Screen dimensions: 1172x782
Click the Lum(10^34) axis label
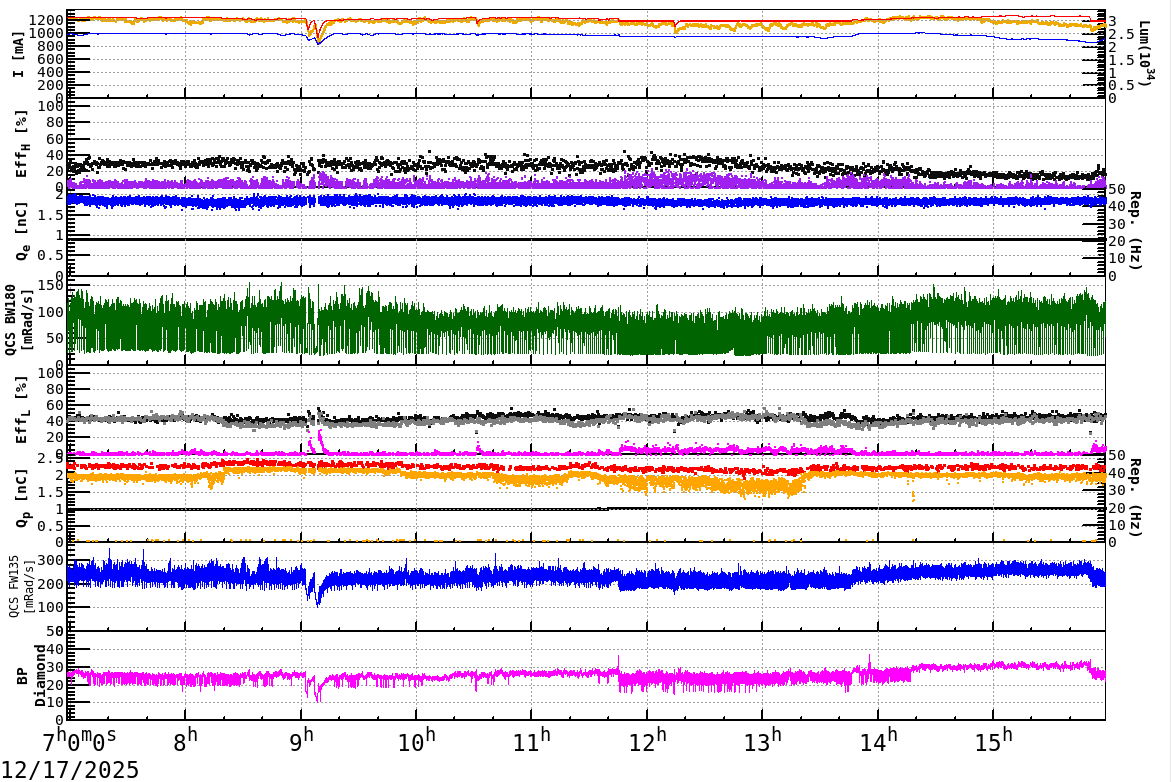(x=1143, y=50)
